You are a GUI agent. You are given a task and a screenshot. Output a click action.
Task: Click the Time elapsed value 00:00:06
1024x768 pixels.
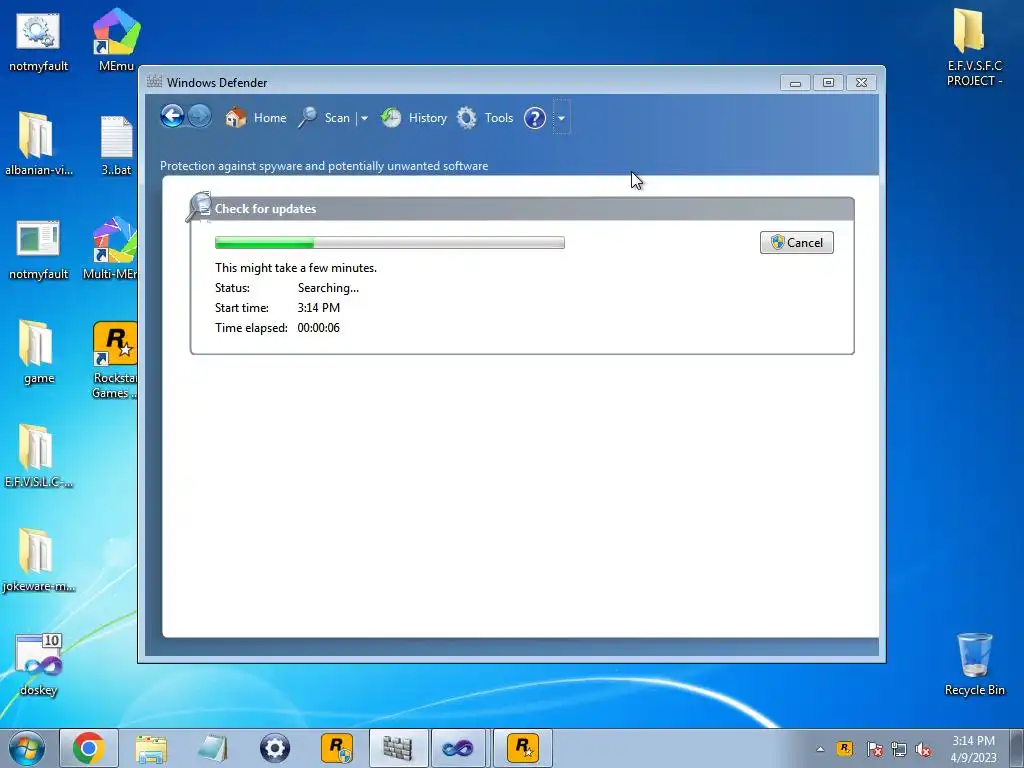click(x=319, y=328)
